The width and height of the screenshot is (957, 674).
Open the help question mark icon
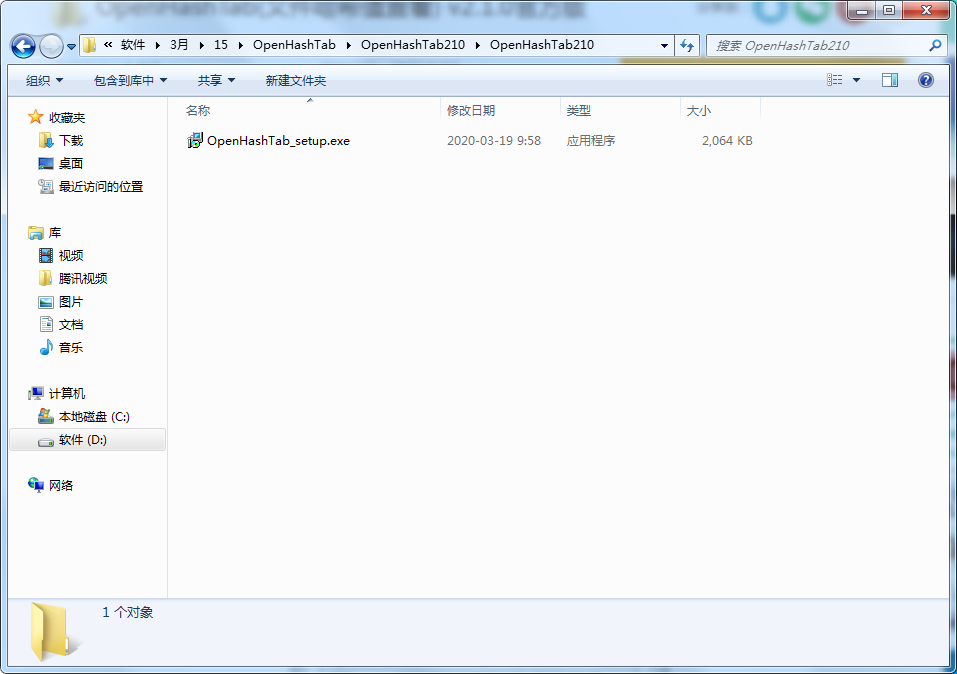pyautogui.click(x=926, y=80)
